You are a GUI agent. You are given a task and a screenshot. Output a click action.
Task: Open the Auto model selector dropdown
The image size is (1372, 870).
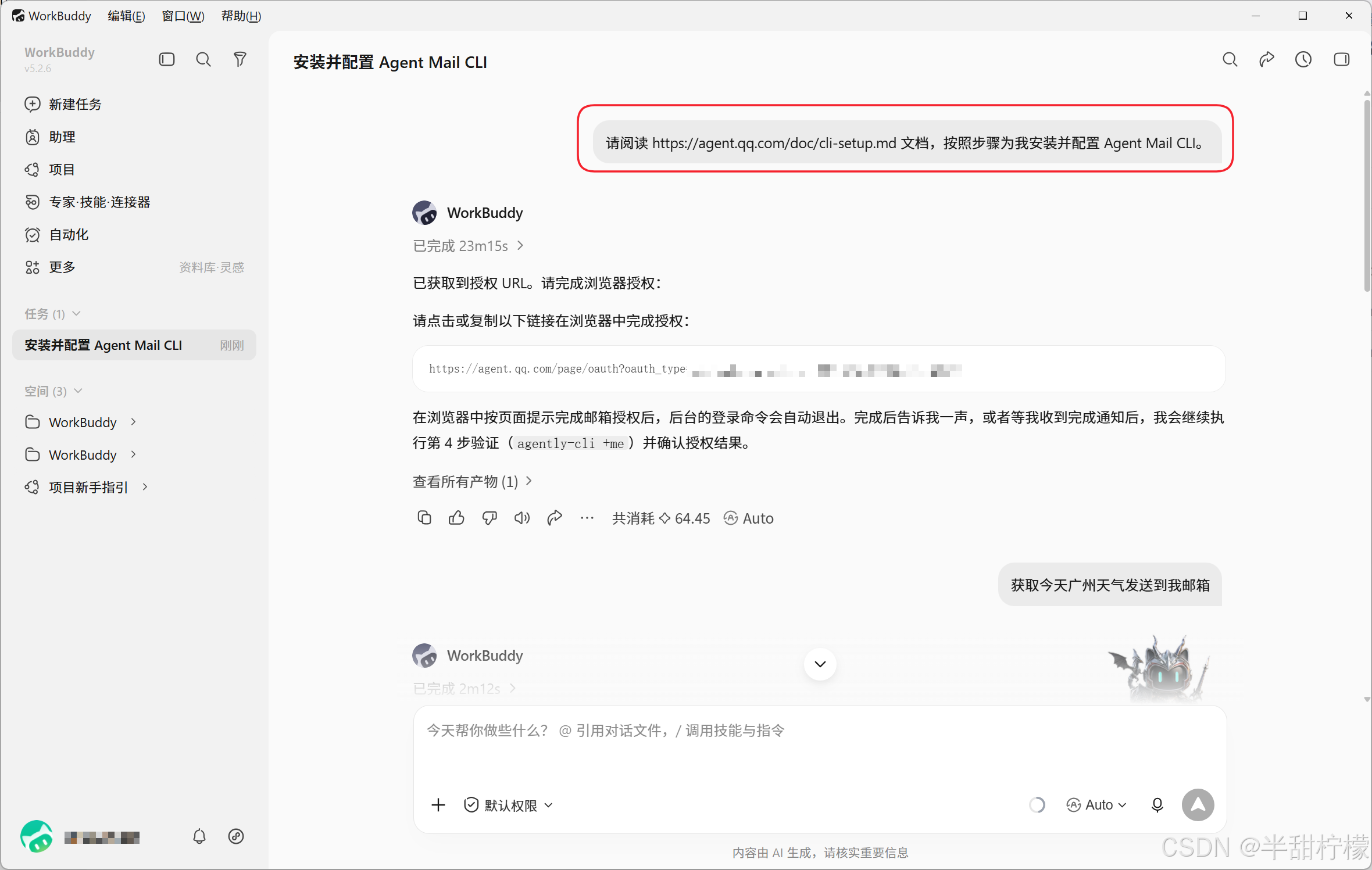pyautogui.click(x=1096, y=805)
